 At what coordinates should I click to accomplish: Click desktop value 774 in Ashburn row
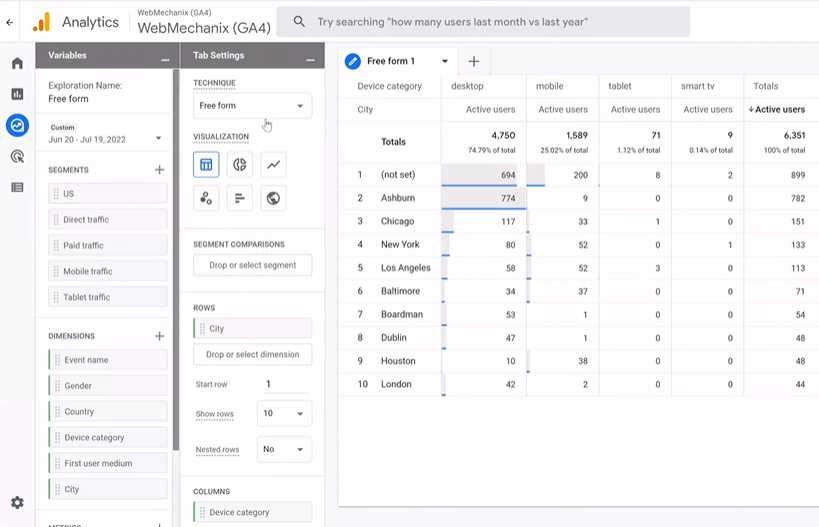click(x=508, y=198)
